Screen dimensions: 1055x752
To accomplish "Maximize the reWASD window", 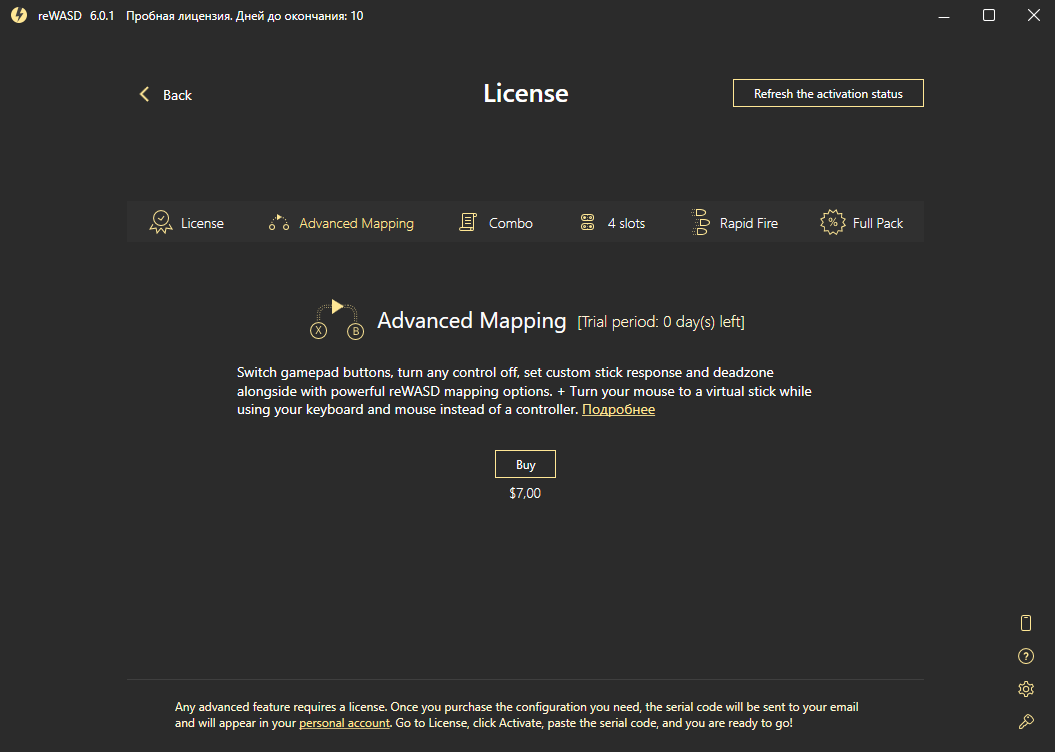I will [988, 15].
